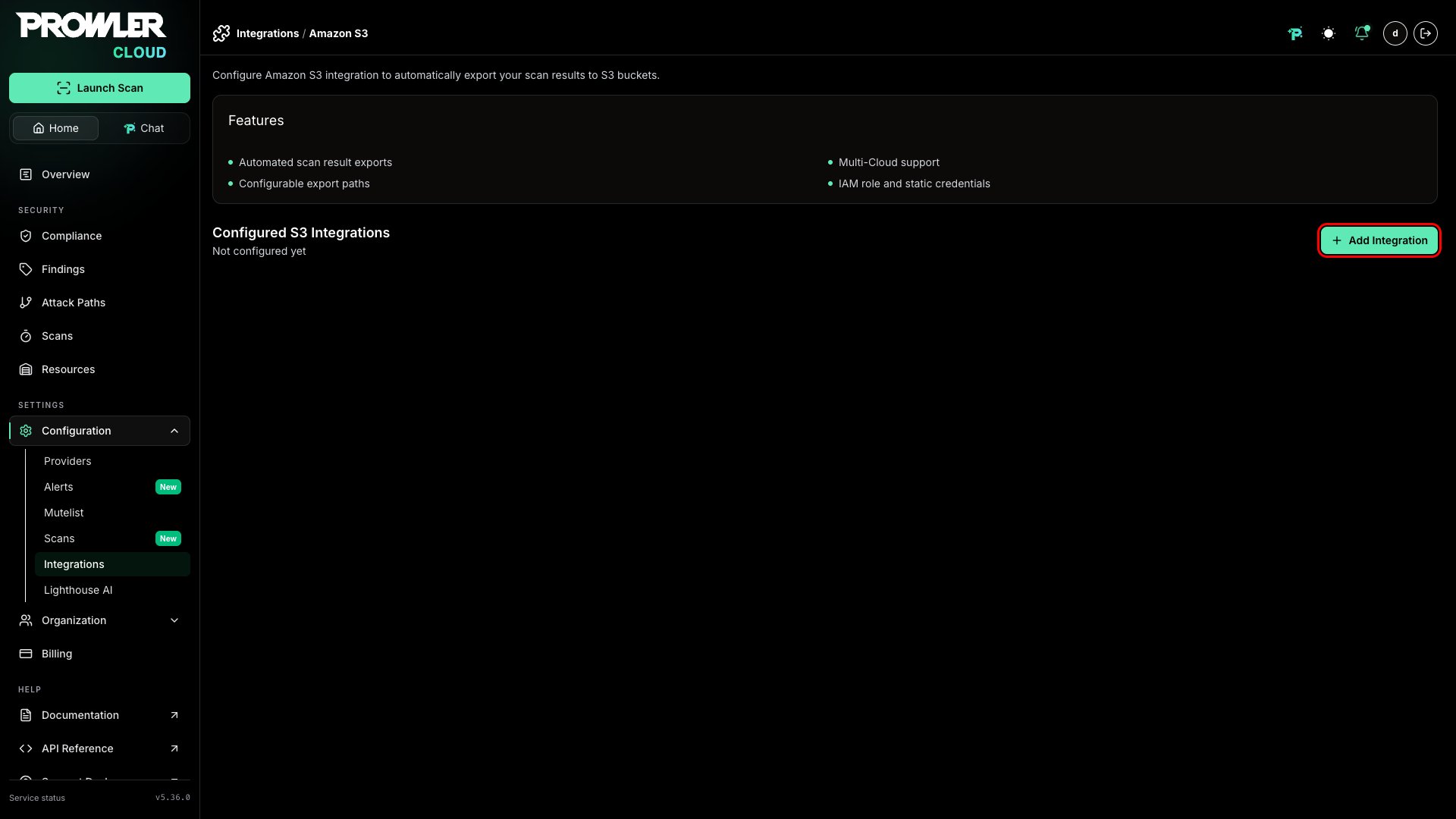Viewport: 1456px width, 819px height.
Task: Switch to the Chat tab
Action: 143,128
